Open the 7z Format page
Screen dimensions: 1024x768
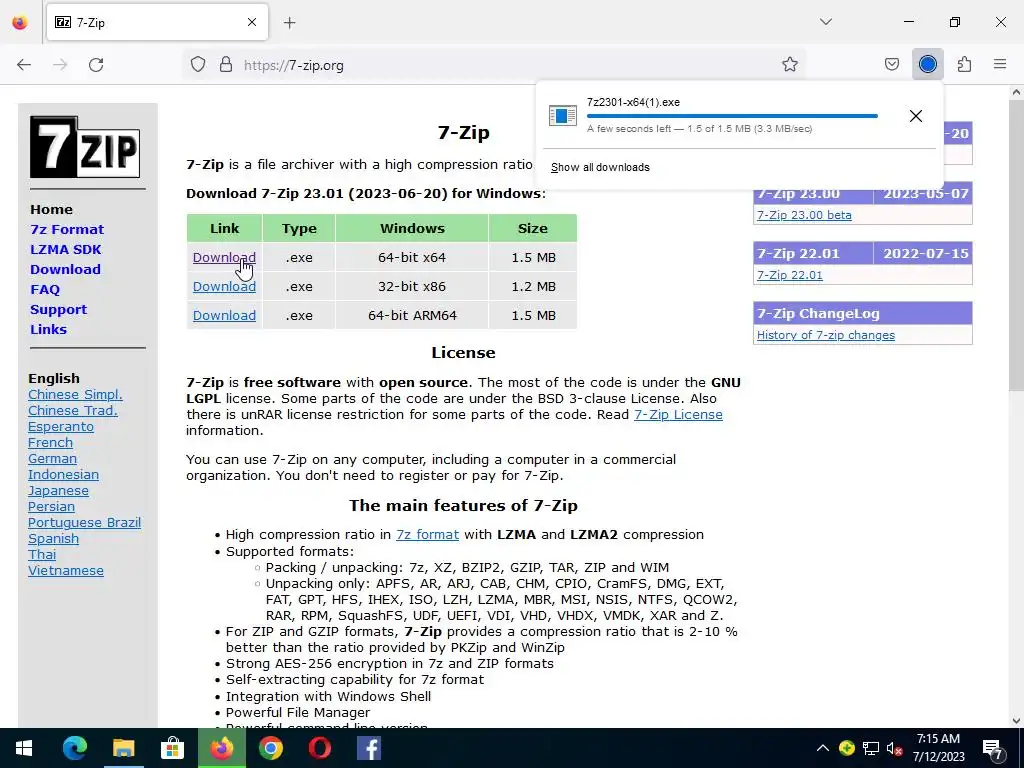pos(67,230)
